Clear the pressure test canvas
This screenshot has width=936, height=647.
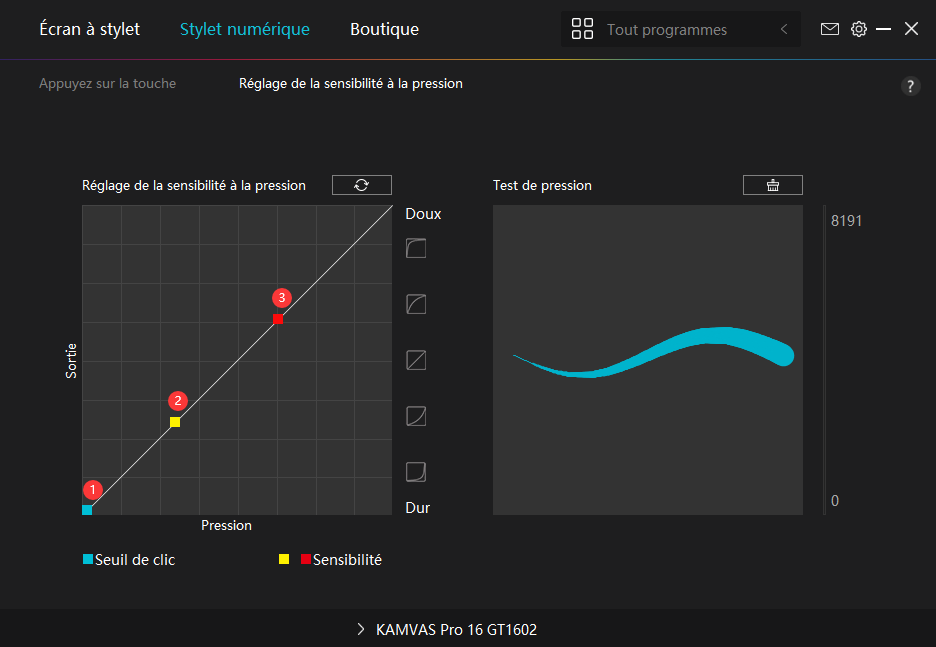[x=772, y=185]
